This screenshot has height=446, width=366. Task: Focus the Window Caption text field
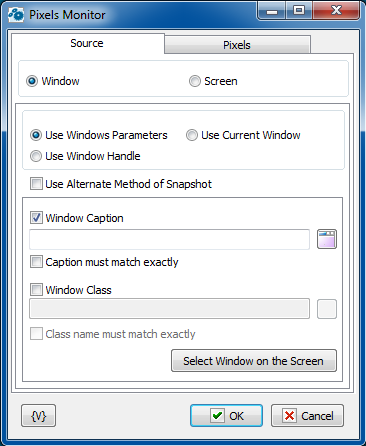pyautogui.click(x=169, y=239)
